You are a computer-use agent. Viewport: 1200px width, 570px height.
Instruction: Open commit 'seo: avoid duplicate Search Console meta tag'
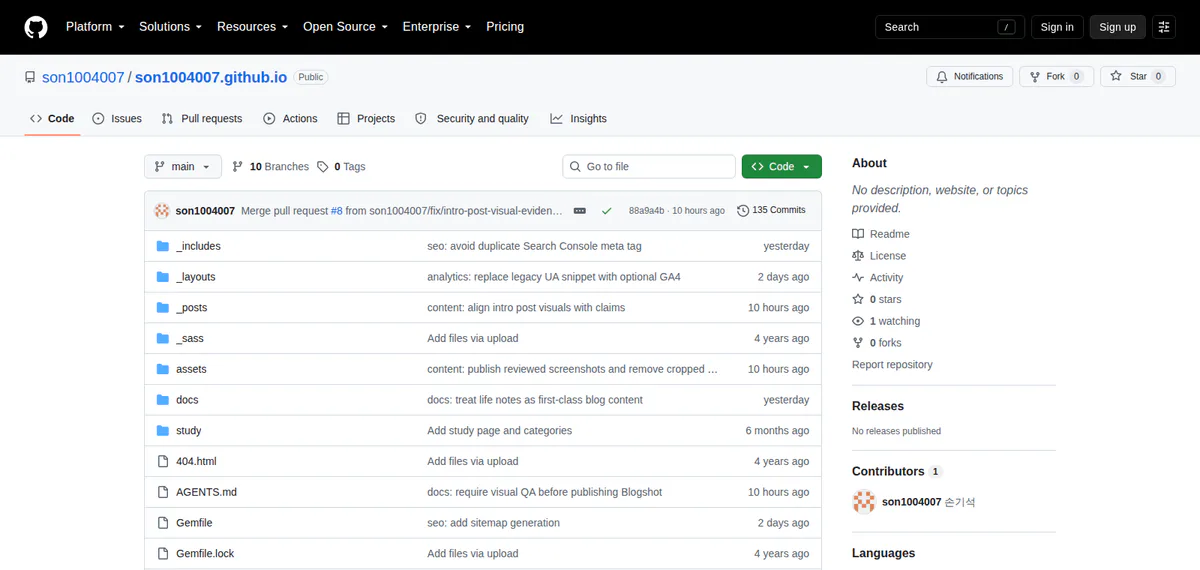(x=534, y=246)
